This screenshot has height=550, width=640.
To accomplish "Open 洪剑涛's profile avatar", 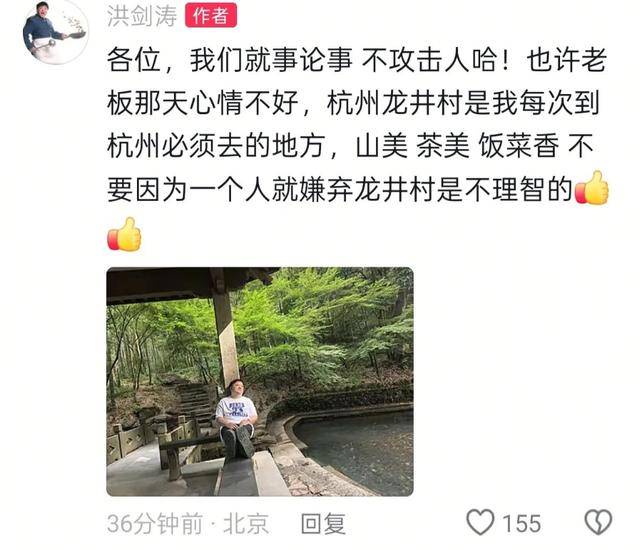I will coord(55,31).
